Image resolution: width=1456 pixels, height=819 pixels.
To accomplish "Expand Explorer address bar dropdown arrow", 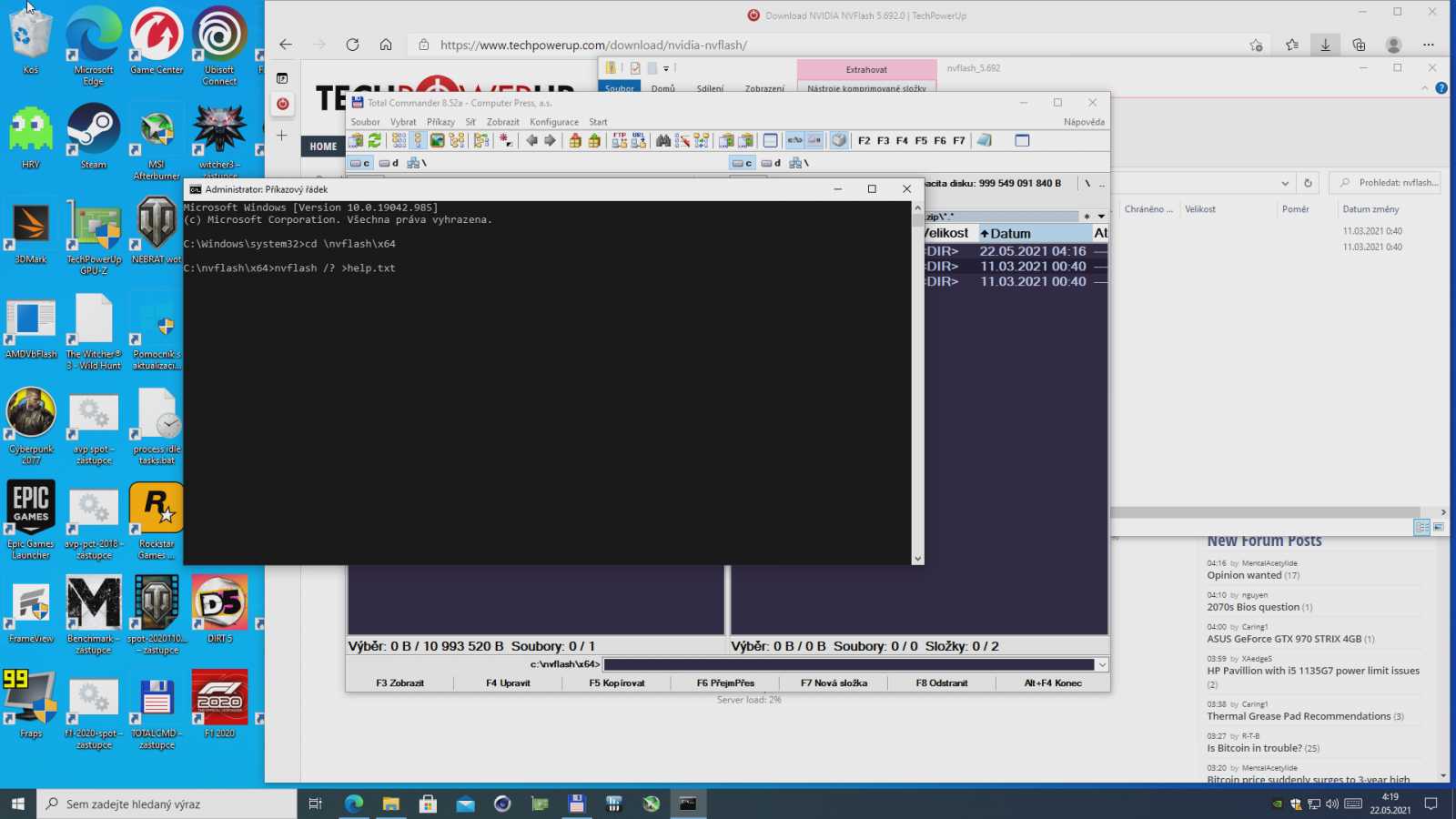I will click(x=1285, y=183).
